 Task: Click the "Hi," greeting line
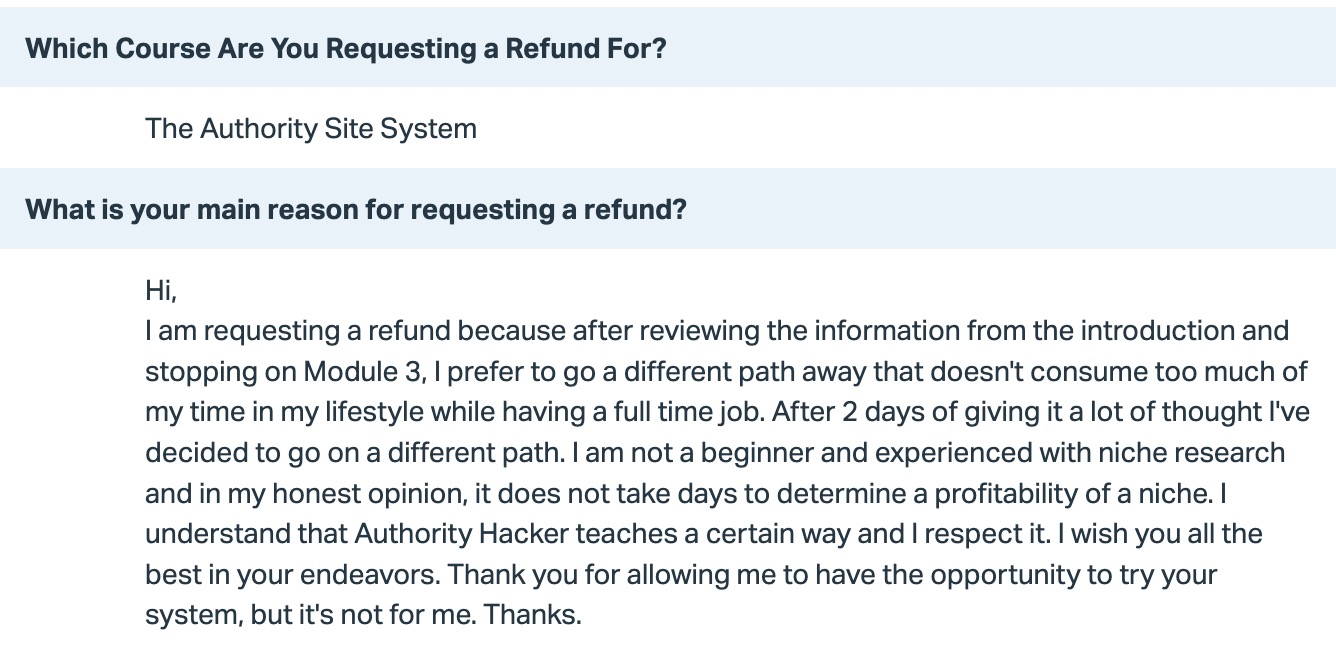[161, 291]
